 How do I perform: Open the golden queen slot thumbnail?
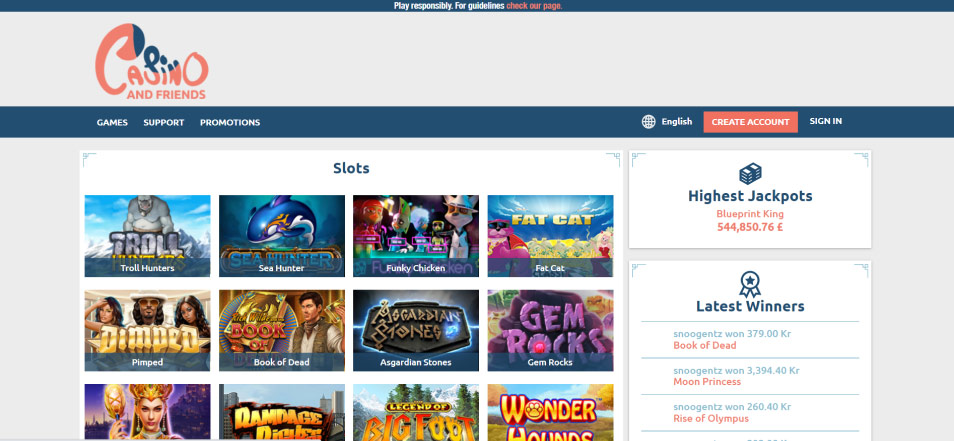147,412
